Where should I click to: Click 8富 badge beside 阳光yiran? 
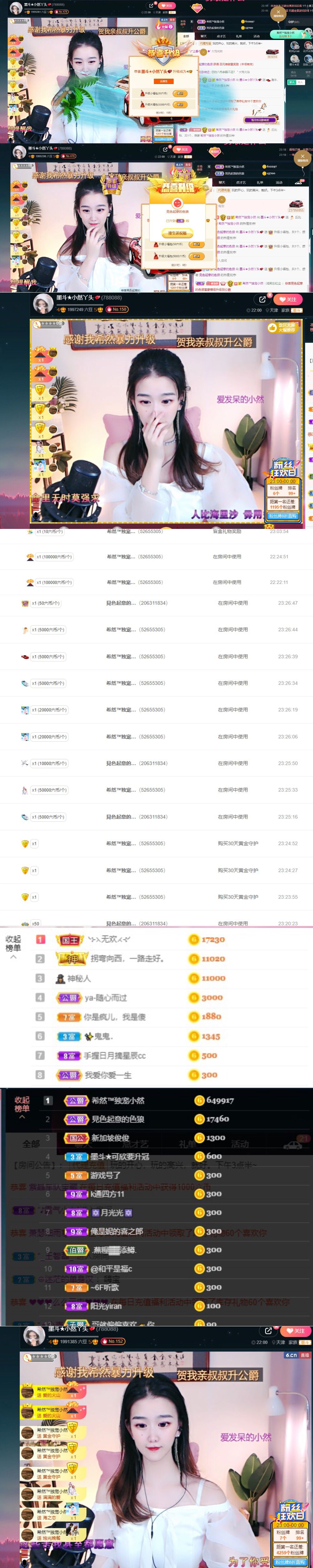tap(76, 1306)
